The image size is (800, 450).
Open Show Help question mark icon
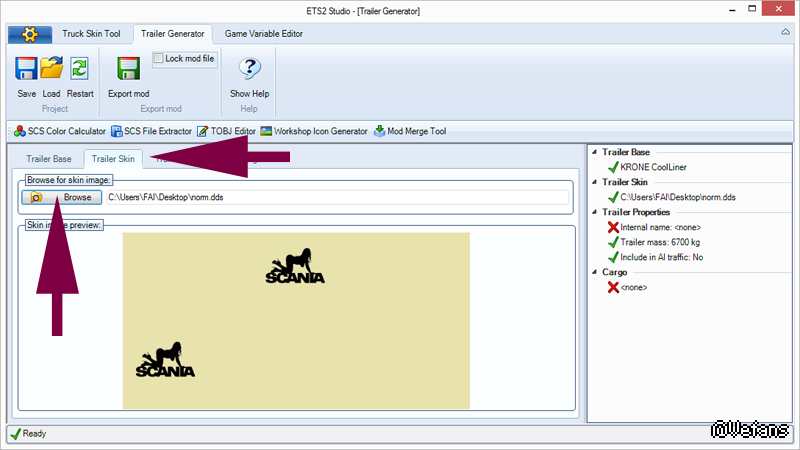pos(249,68)
